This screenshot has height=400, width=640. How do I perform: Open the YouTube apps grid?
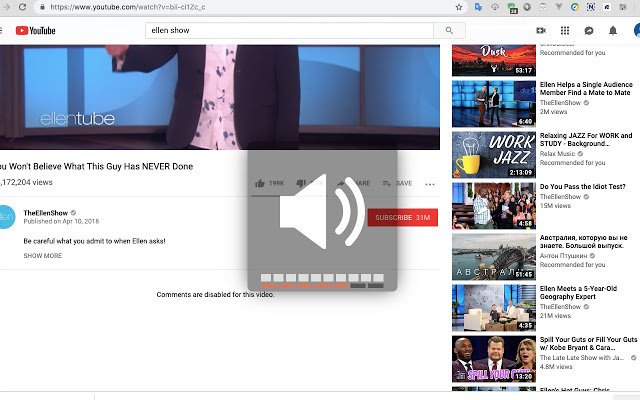tap(565, 30)
